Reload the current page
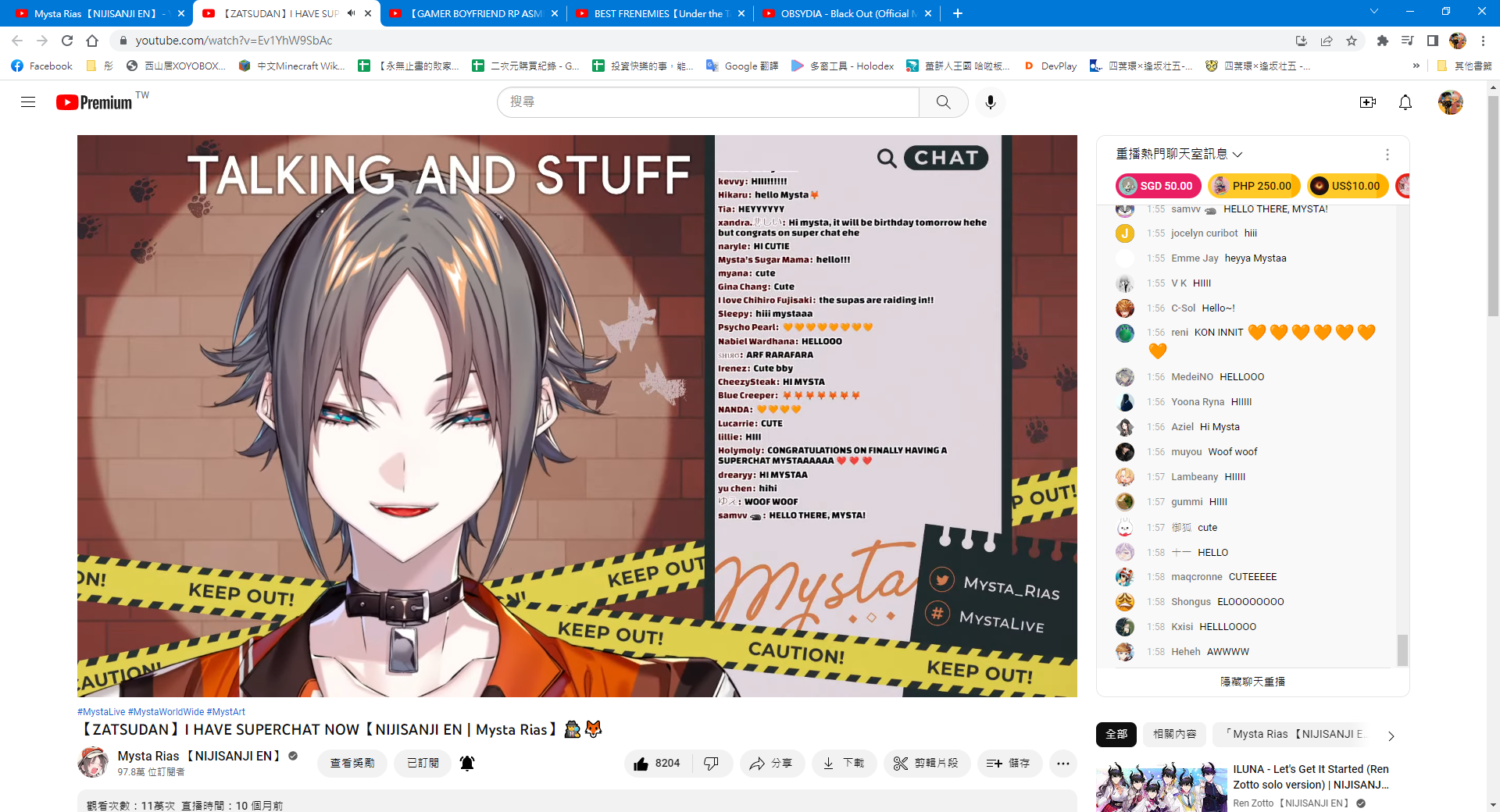 (67, 41)
